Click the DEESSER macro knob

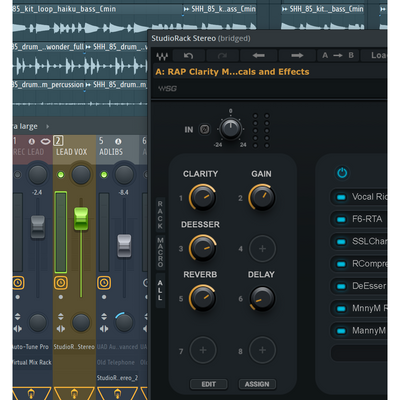point(202,248)
